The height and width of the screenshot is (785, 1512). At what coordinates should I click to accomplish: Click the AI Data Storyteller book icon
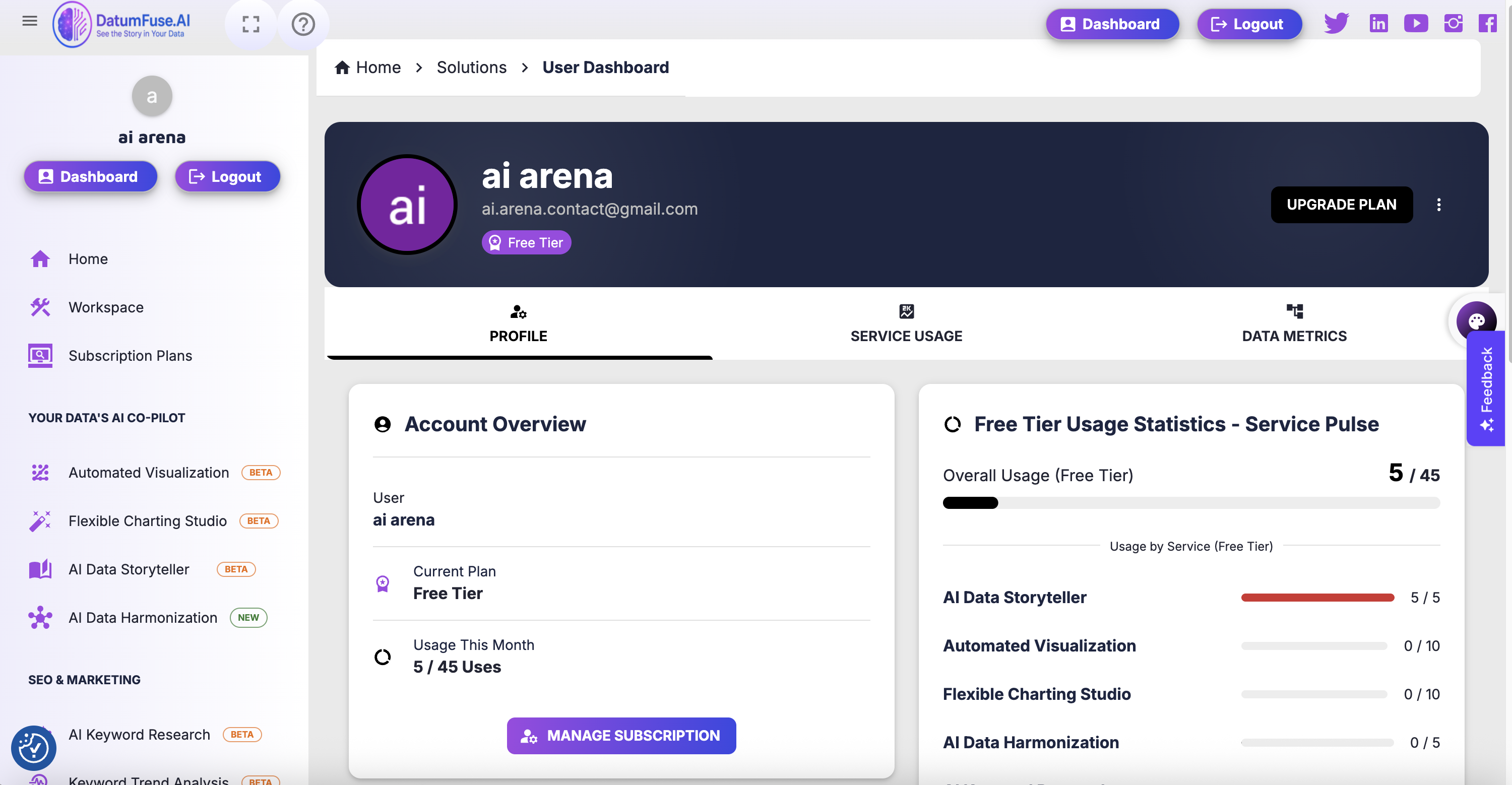pyautogui.click(x=40, y=569)
